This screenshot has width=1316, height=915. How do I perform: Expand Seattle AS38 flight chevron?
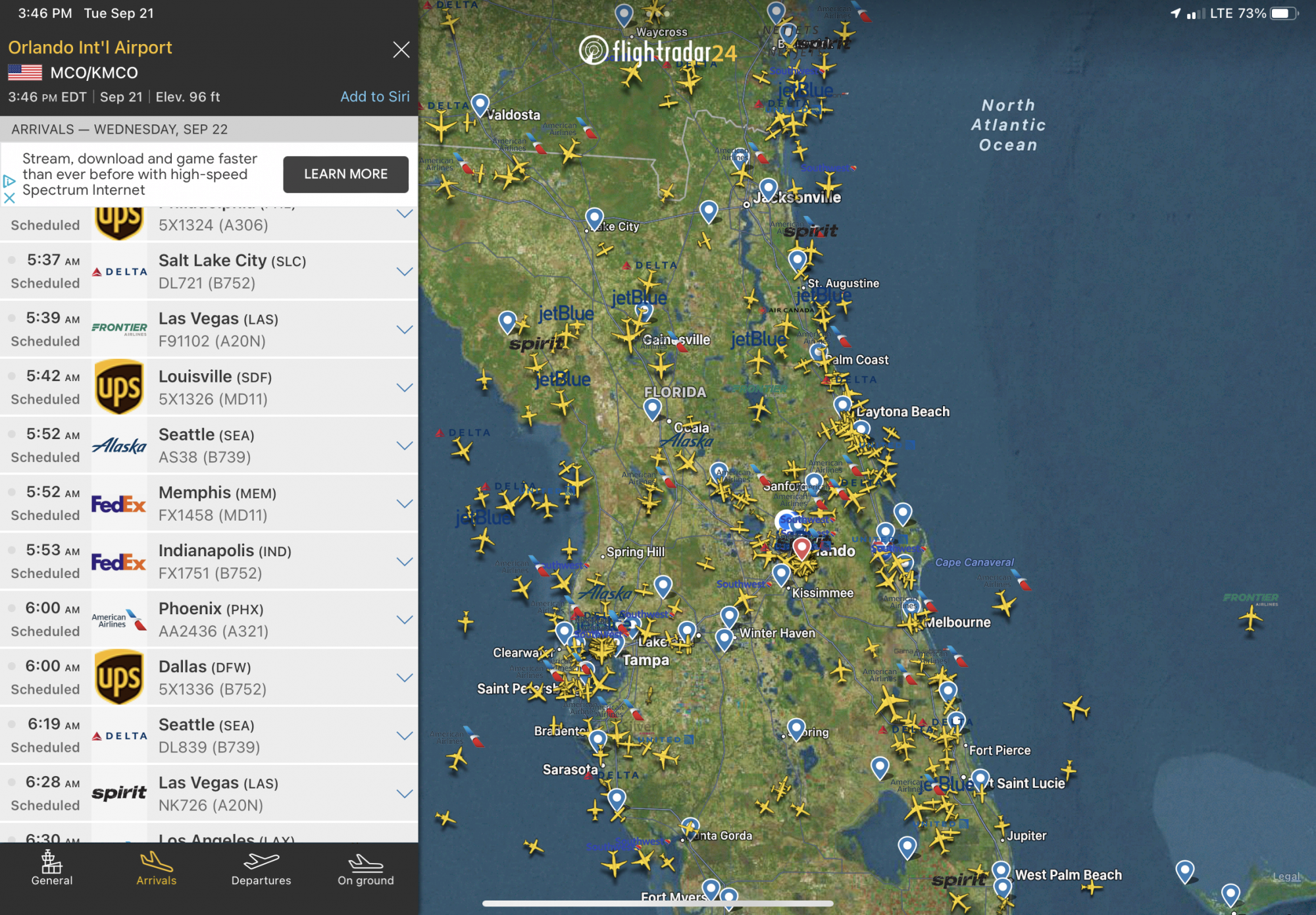click(x=404, y=445)
